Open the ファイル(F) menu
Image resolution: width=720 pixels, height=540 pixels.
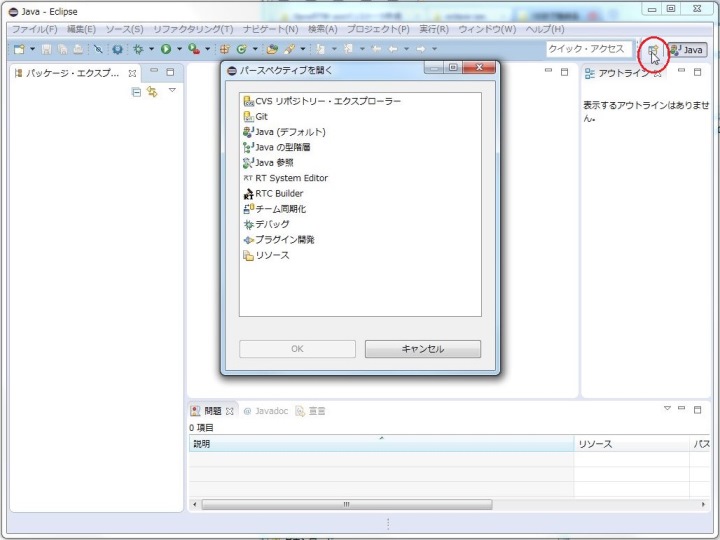click(x=34, y=29)
